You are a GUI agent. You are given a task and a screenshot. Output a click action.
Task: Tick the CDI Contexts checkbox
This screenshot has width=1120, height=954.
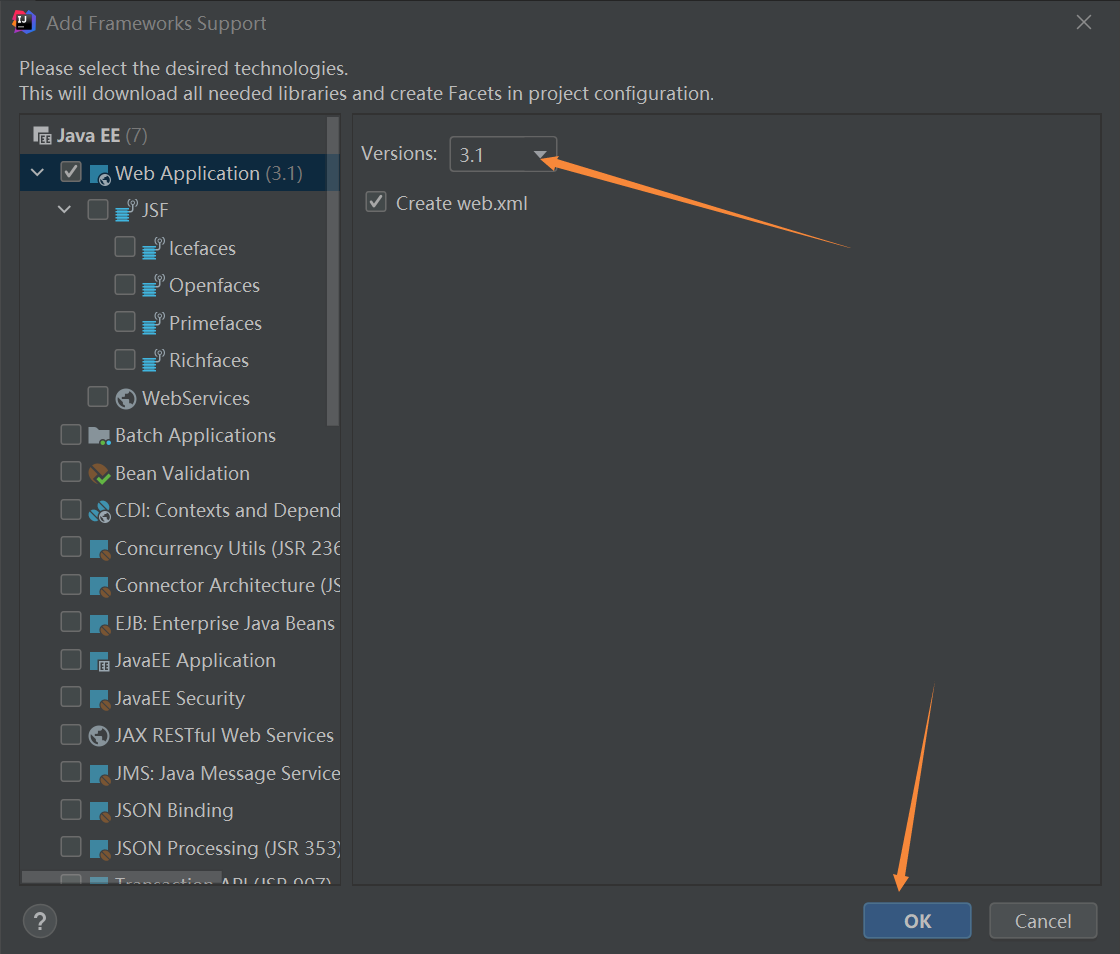[71, 509]
